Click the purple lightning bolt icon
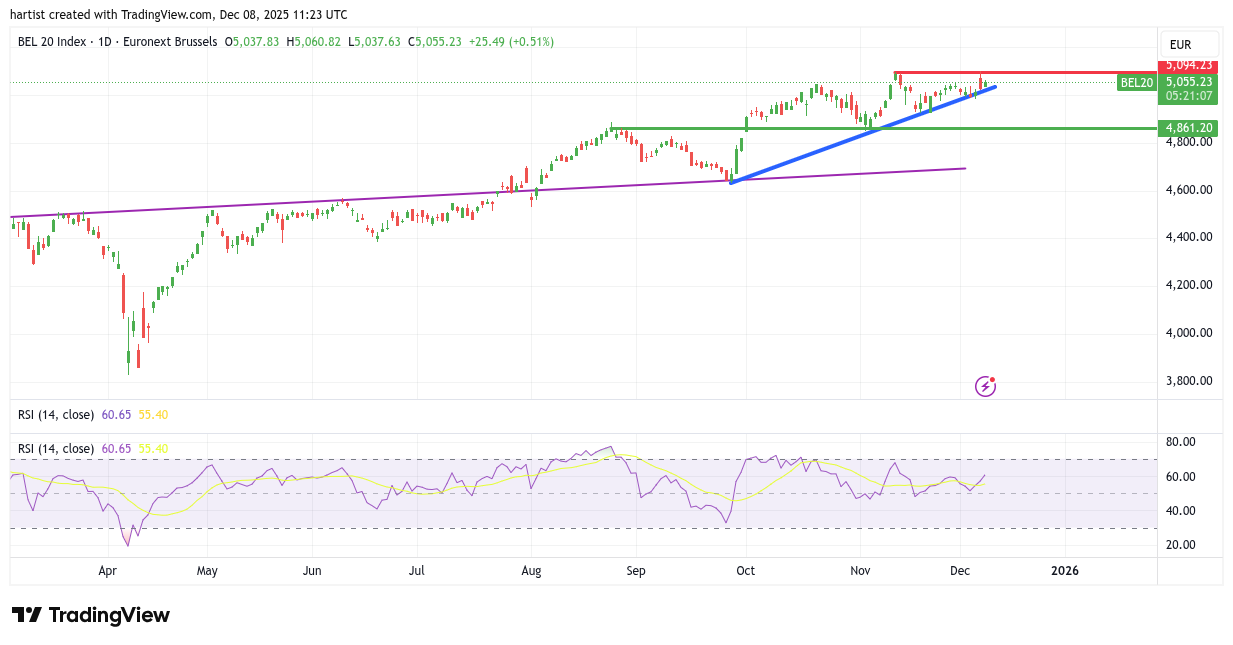The image size is (1233, 645). click(986, 386)
